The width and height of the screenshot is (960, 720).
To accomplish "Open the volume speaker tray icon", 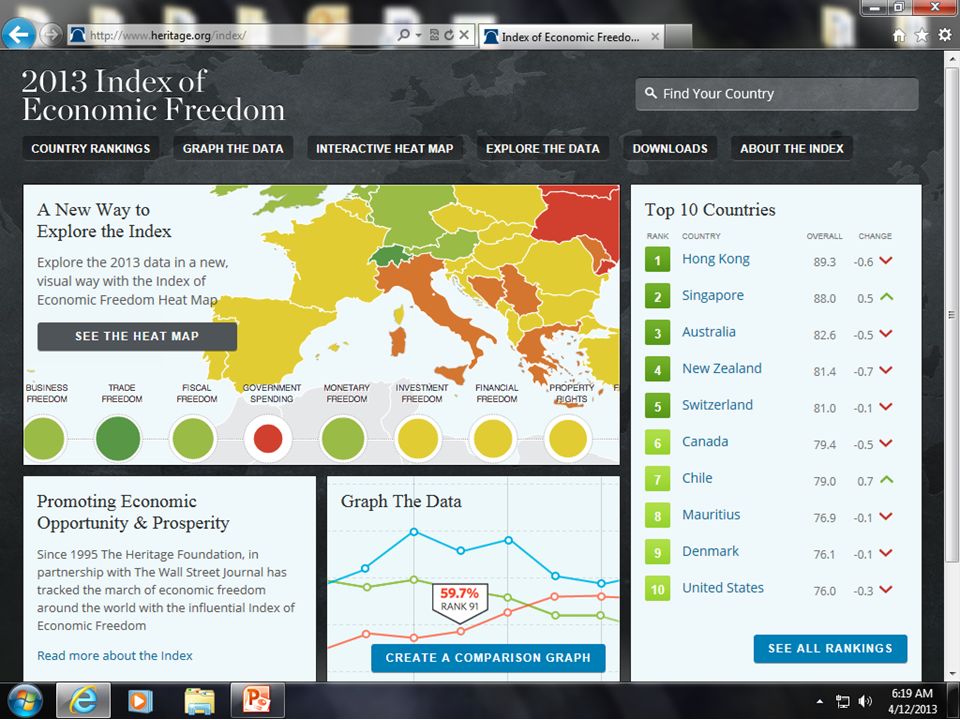I will tap(865, 702).
